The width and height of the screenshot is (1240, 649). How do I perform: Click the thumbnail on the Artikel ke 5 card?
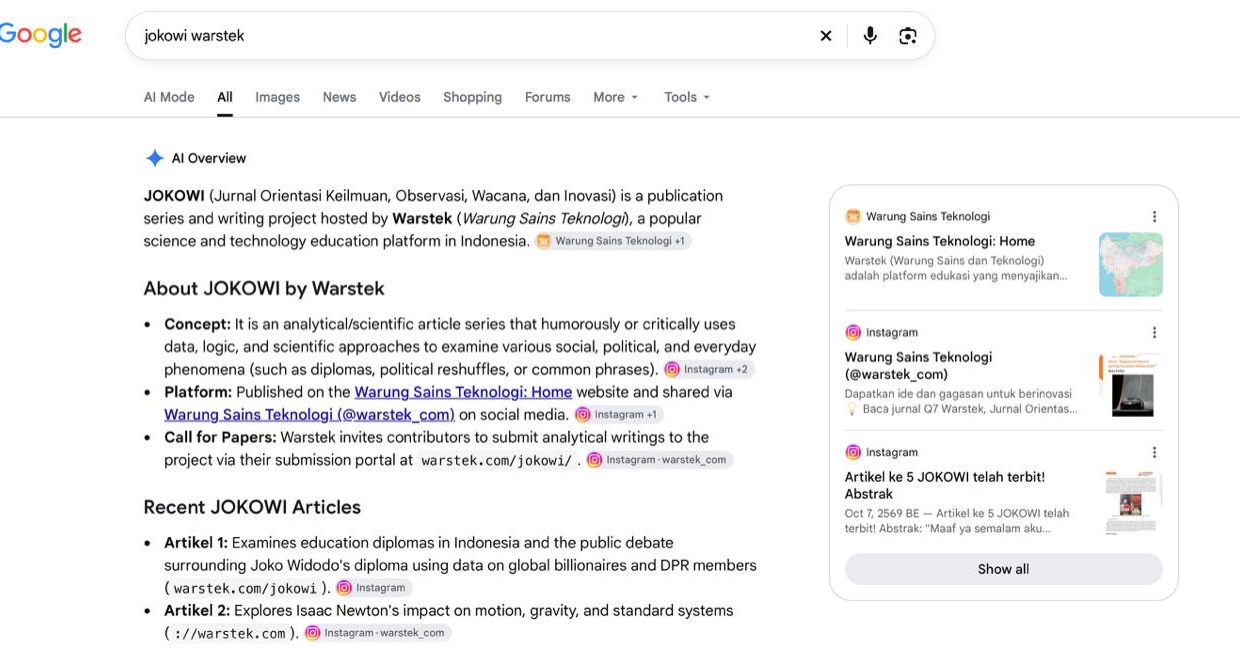pyautogui.click(x=1131, y=504)
